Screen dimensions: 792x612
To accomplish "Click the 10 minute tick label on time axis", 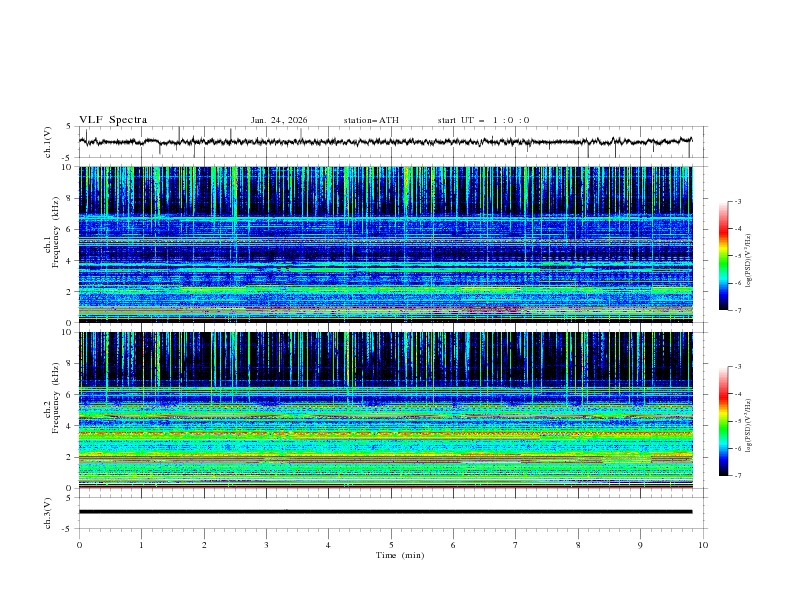I will pyautogui.click(x=703, y=545).
